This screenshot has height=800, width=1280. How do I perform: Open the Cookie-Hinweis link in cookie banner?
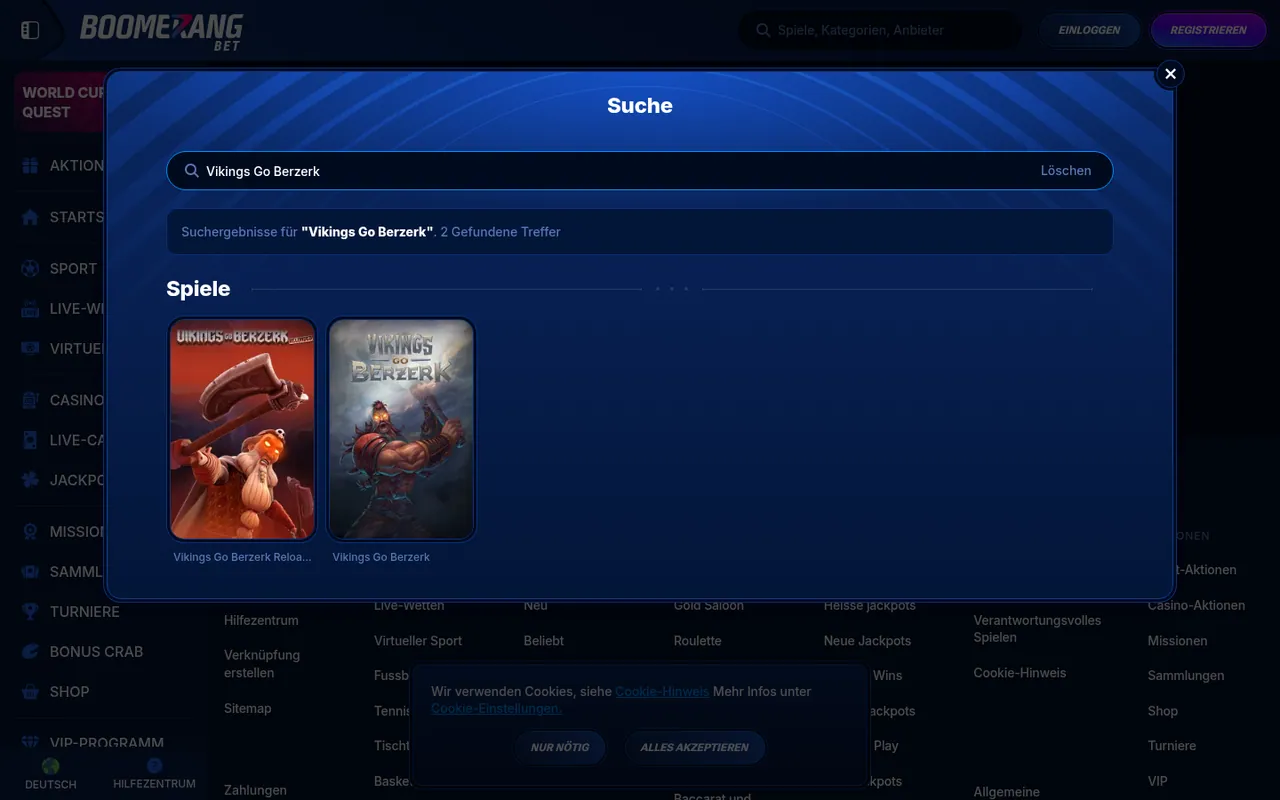click(662, 691)
